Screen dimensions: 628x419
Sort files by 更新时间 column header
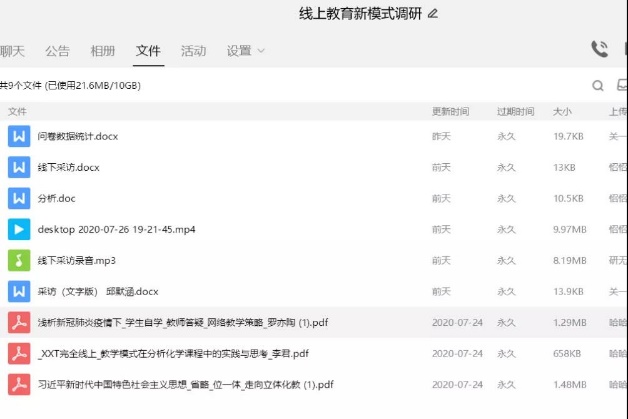450,111
